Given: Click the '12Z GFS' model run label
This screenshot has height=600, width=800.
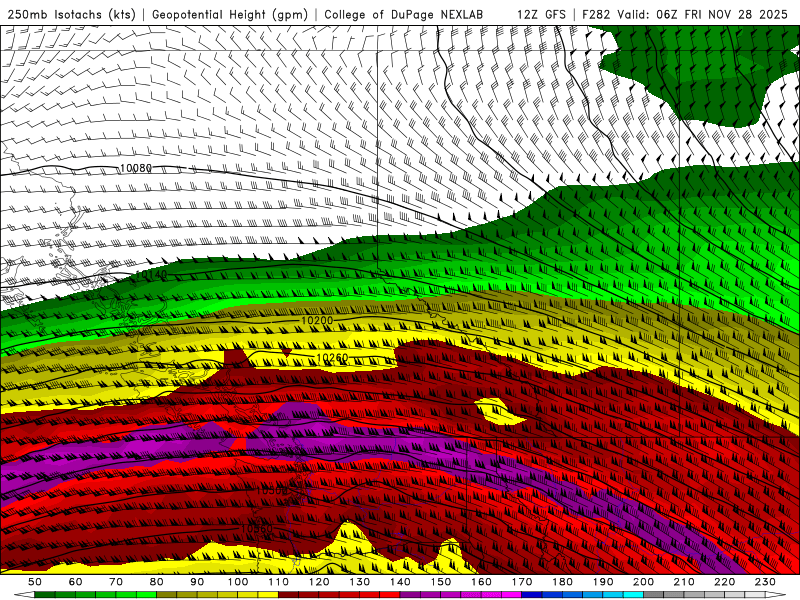Looking at the screenshot, I should [x=541, y=14].
